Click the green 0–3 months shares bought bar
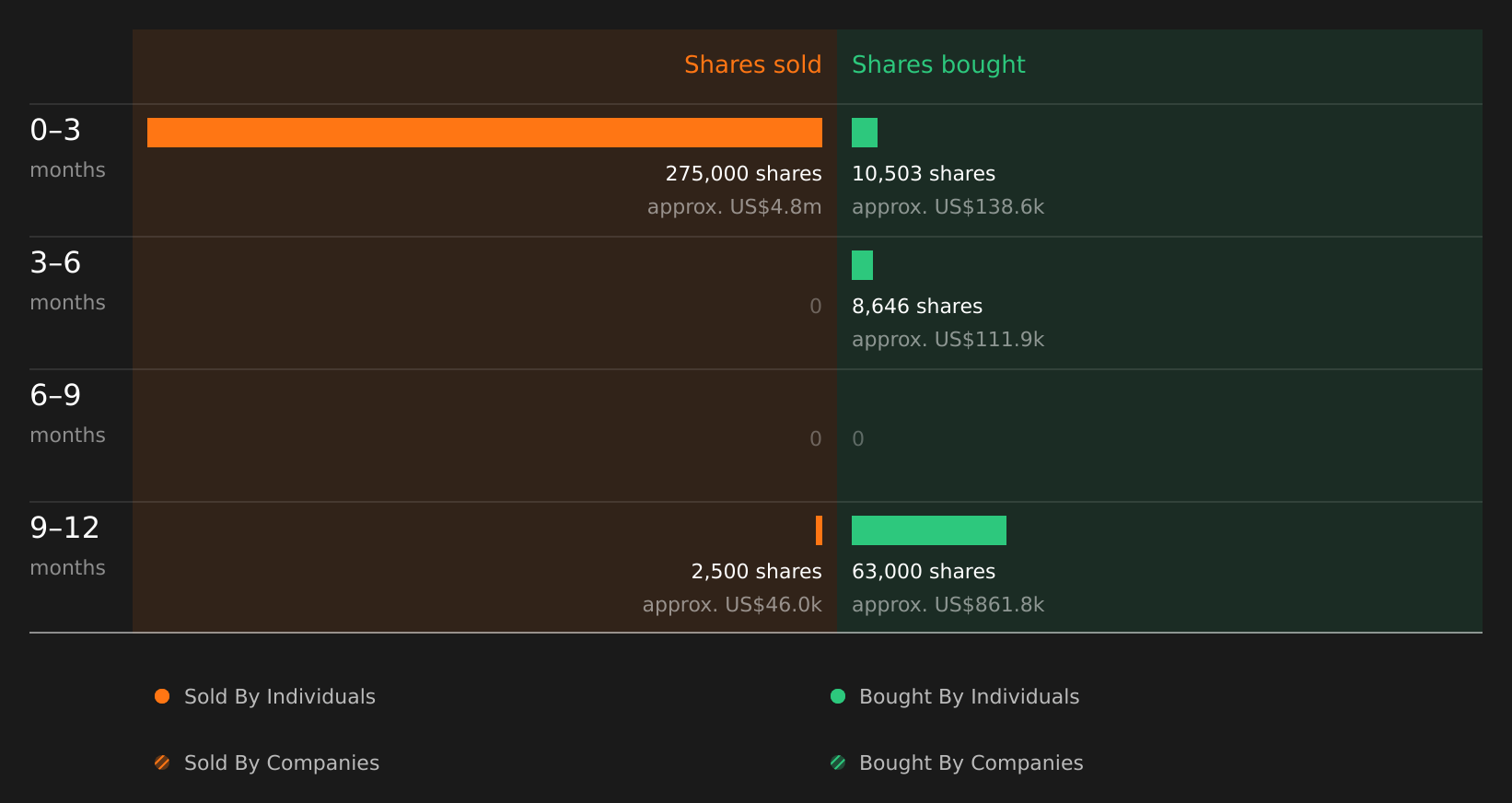This screenshot has height=803, width=1512. pos(865,133)
